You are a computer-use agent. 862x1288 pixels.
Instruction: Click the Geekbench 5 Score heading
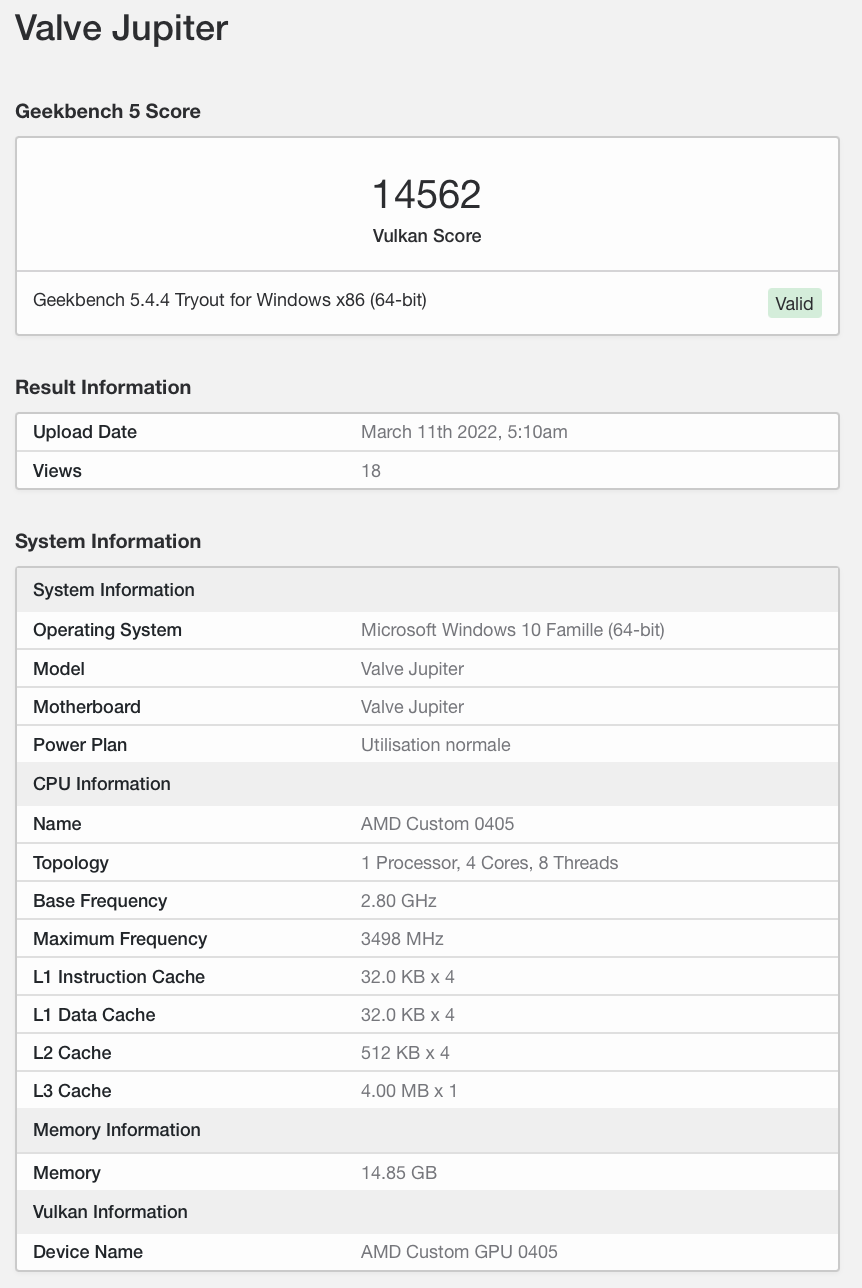coord(108,111)
